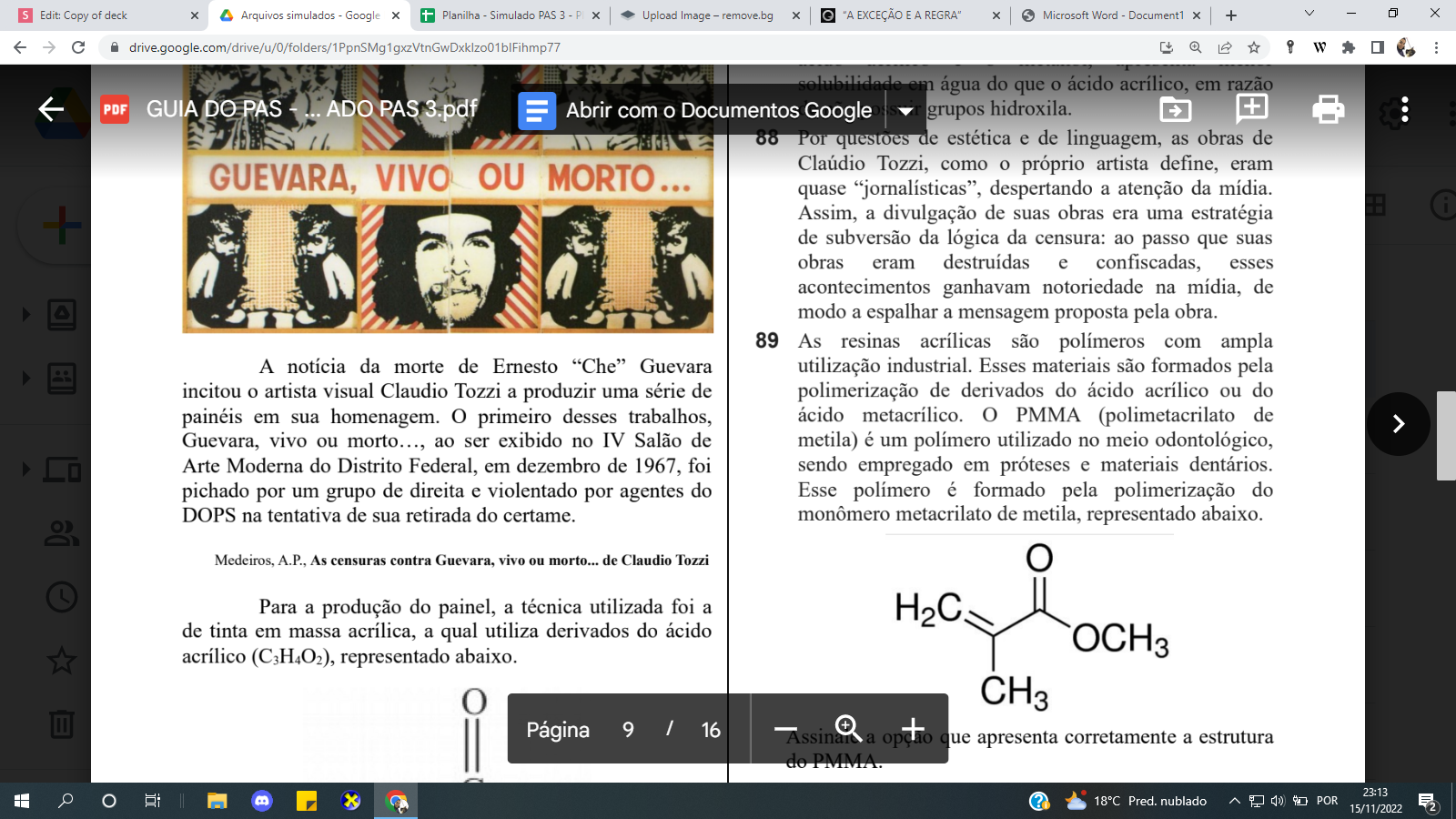Viewport: 1456px width, 819px height.
Task: Click the magnifier reset zoom icon
Action: (848, 729)
